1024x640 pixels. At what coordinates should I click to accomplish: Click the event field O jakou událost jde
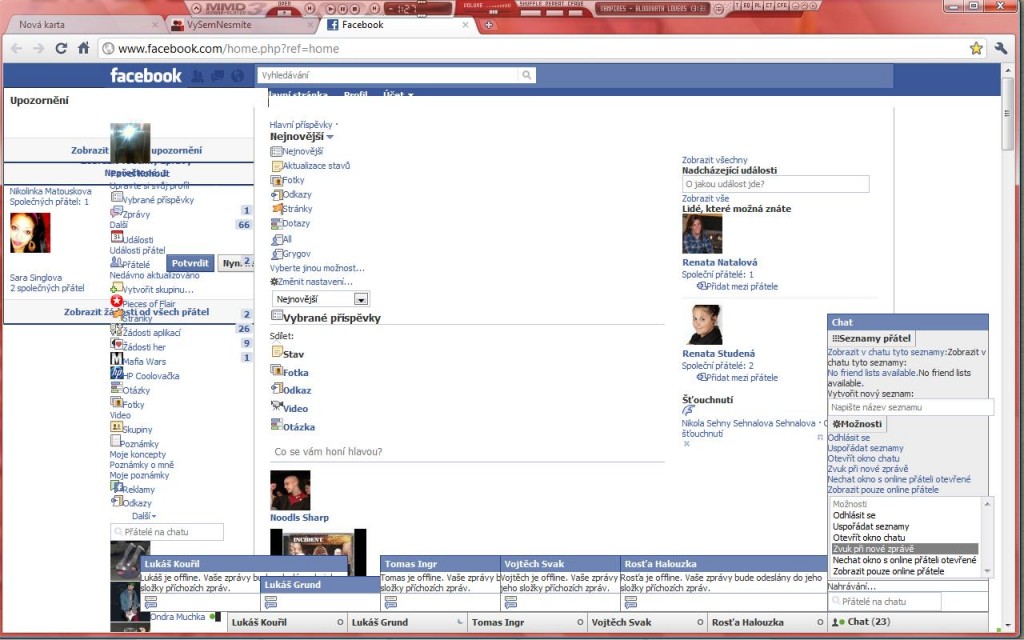pos(775,184)
